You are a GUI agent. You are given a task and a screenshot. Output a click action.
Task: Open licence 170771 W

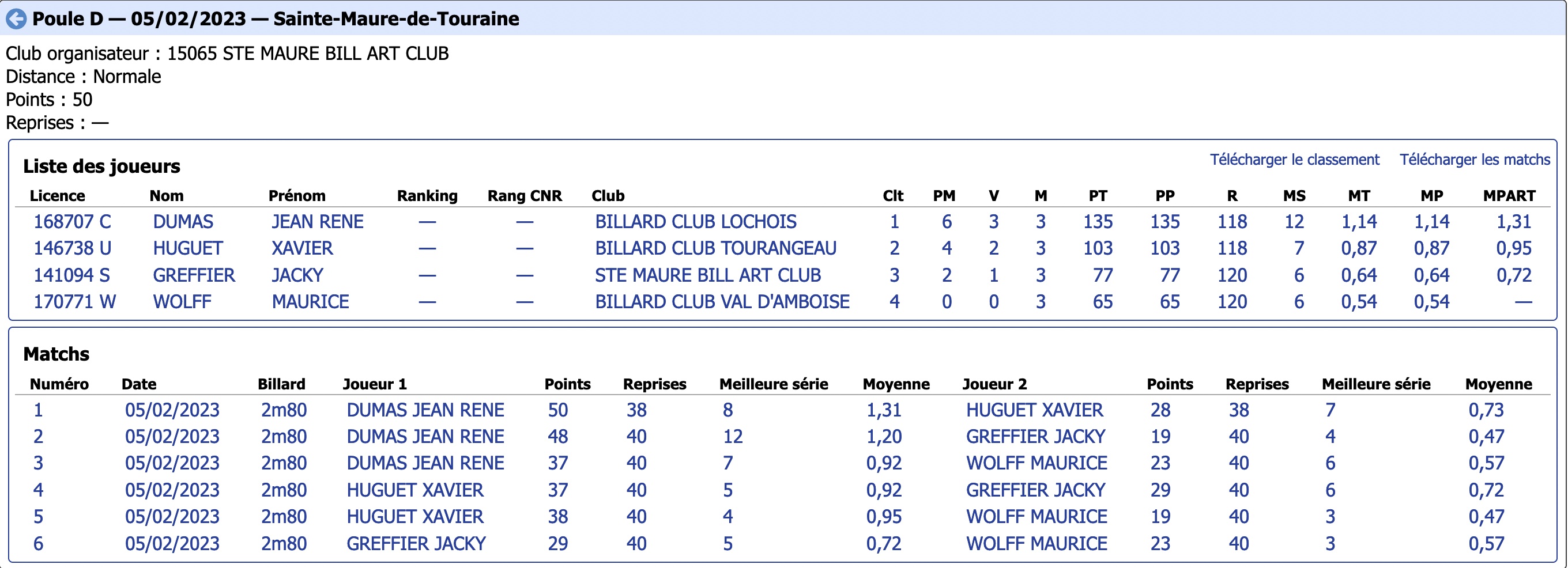(74, 302)
